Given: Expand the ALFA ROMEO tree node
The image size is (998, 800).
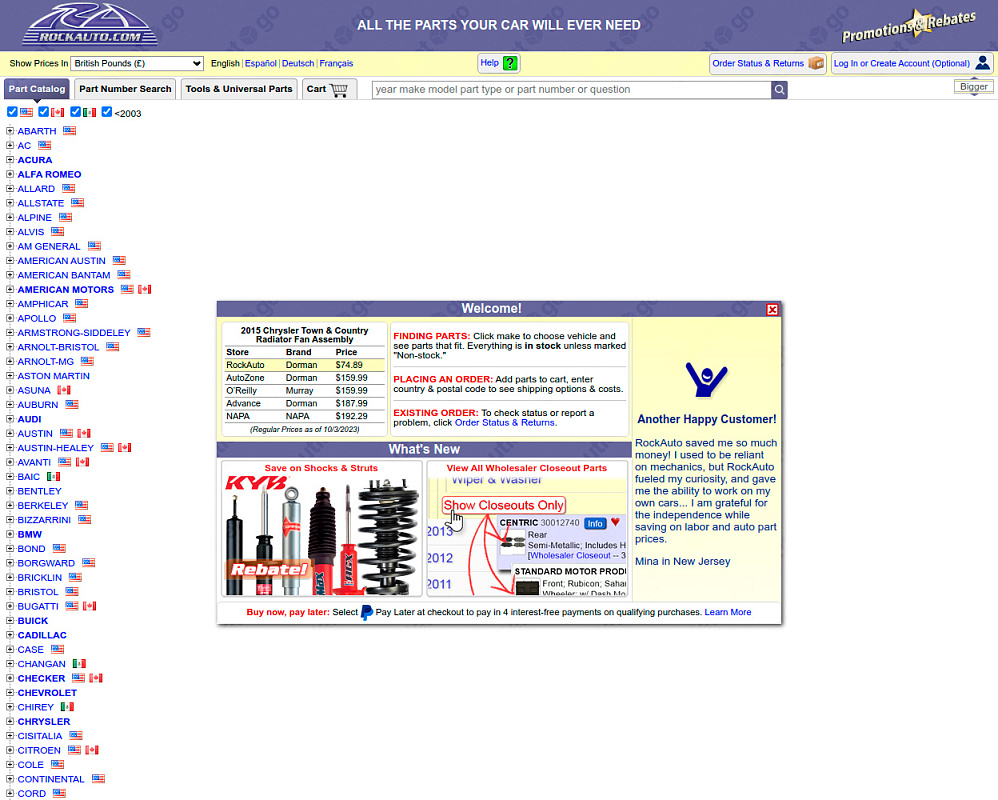Looking at the screenshot, I should point(10,174).
